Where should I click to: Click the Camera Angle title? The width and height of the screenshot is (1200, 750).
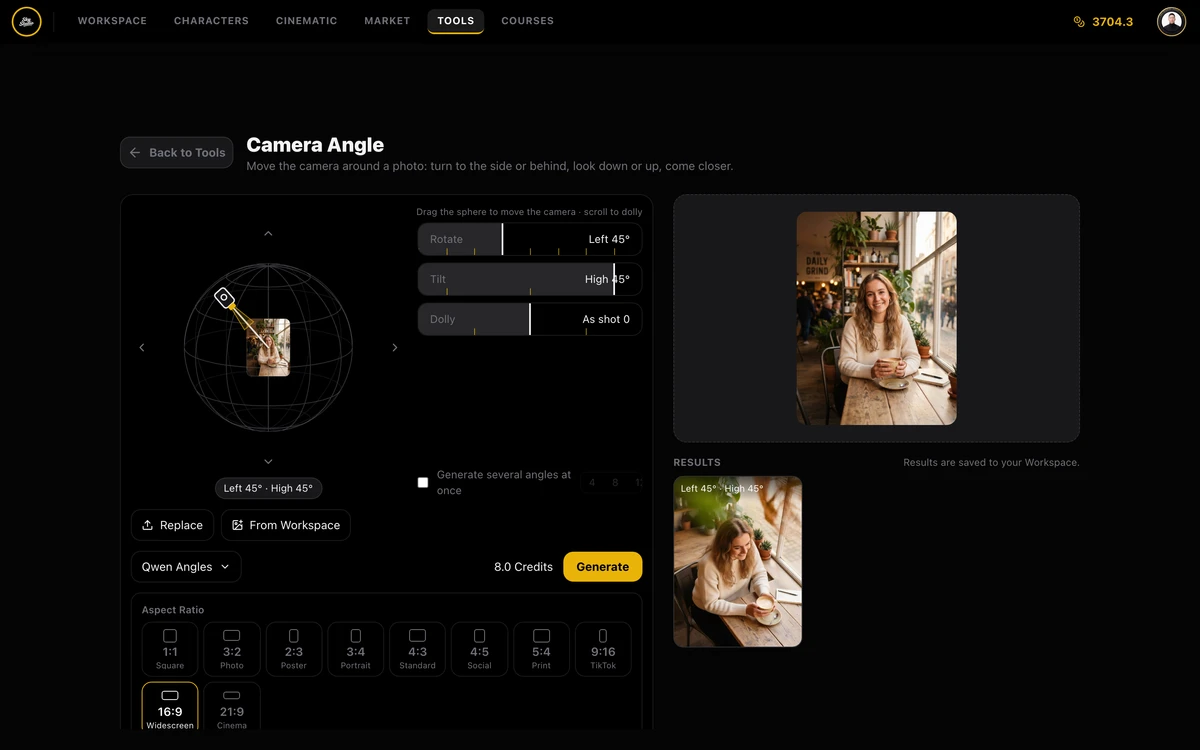[x=315, y=145]
